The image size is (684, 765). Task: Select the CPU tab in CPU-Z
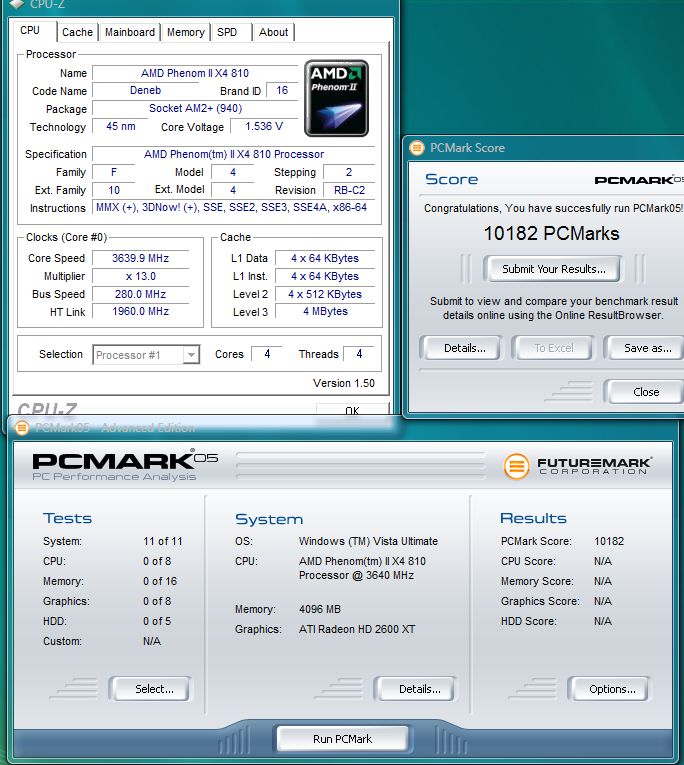[x=32, y=30]
